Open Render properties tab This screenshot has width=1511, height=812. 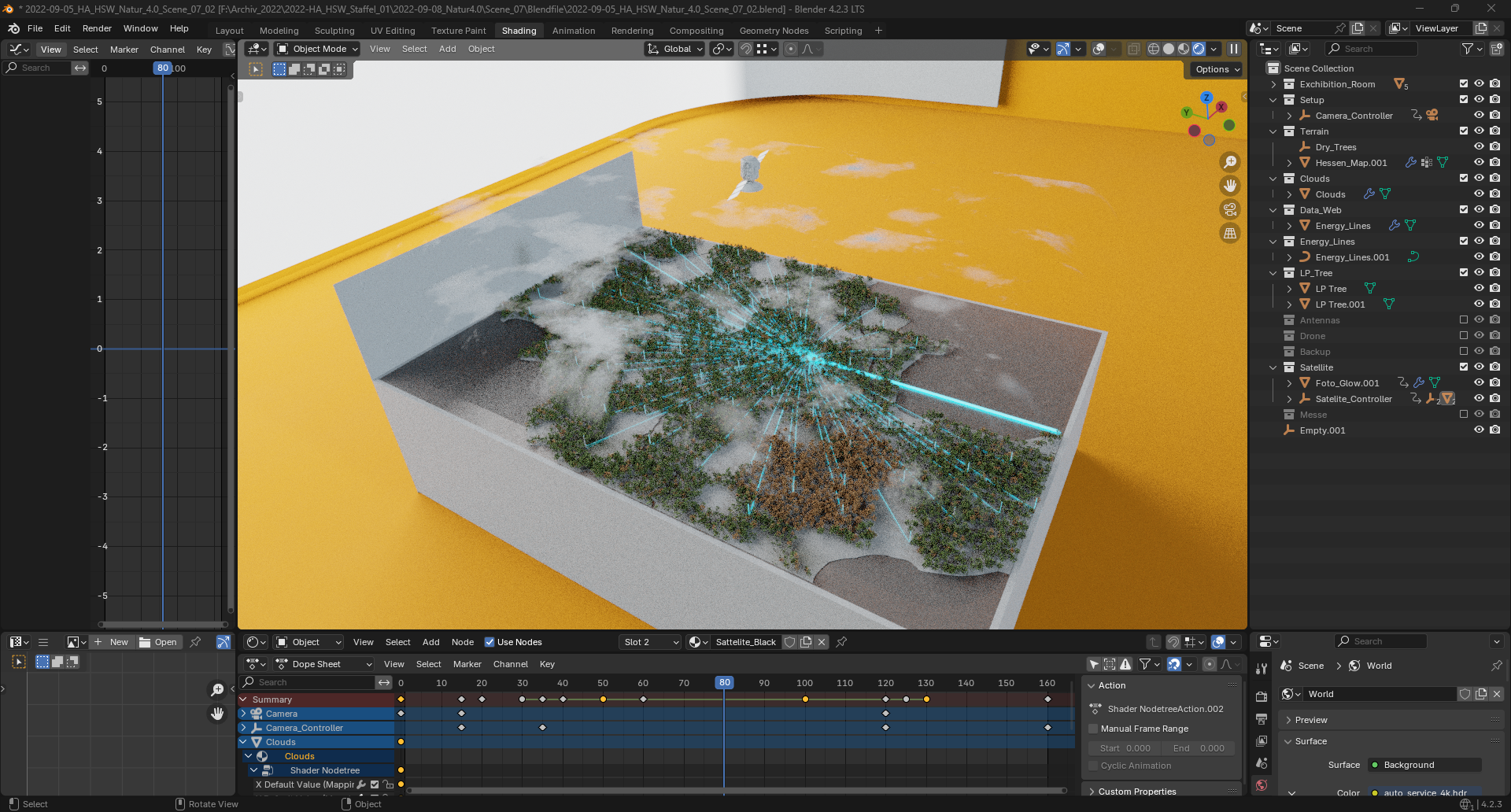pos(1262,697)
